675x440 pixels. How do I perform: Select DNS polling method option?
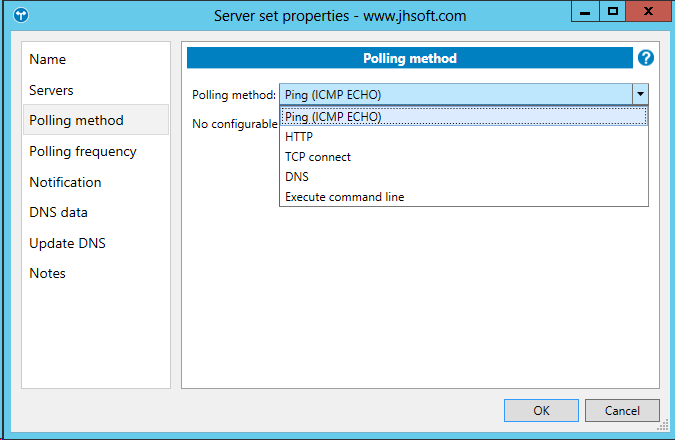coord(297,177)
